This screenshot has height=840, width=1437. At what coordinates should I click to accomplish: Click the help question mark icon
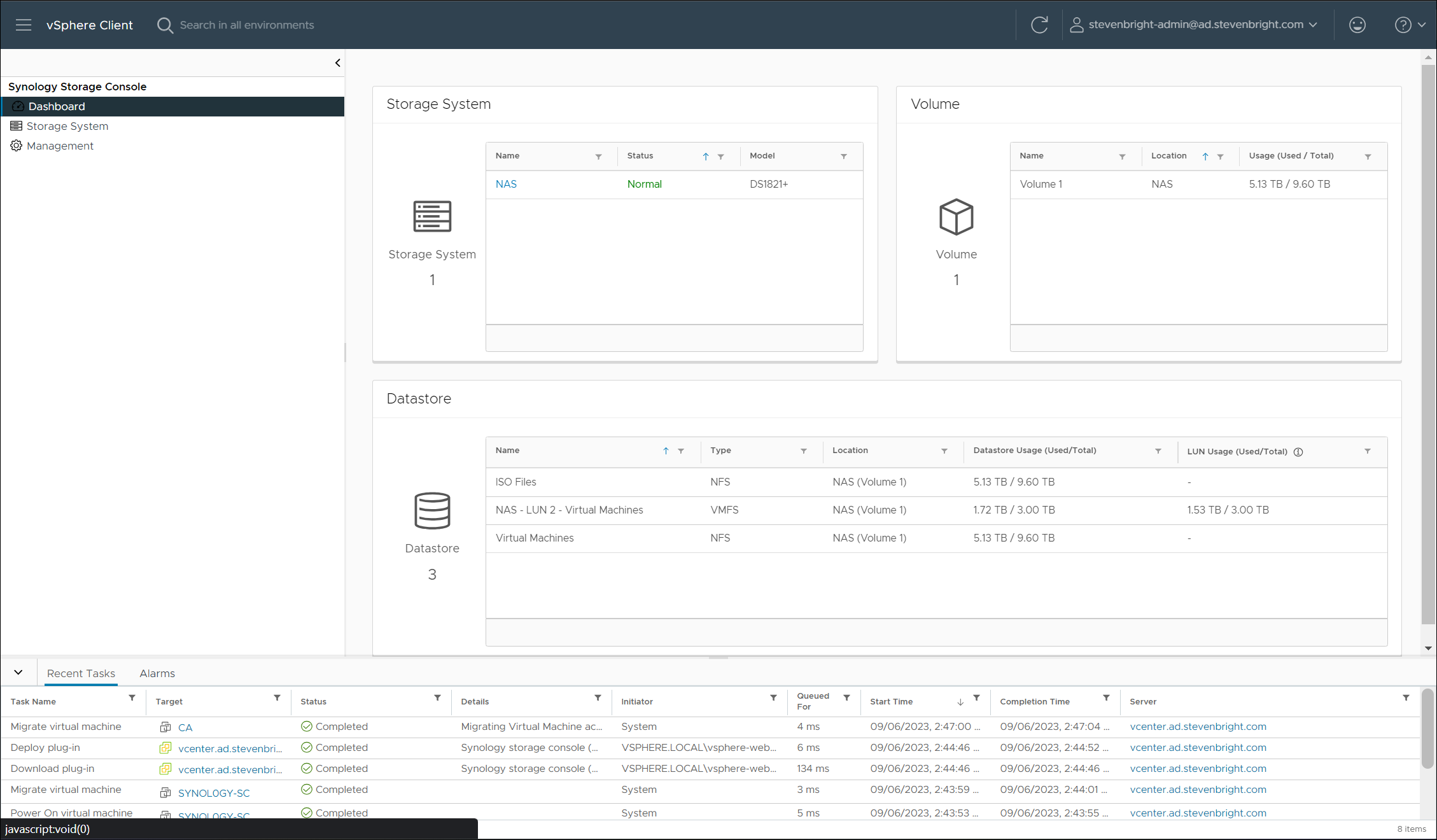coord(1403,25)
